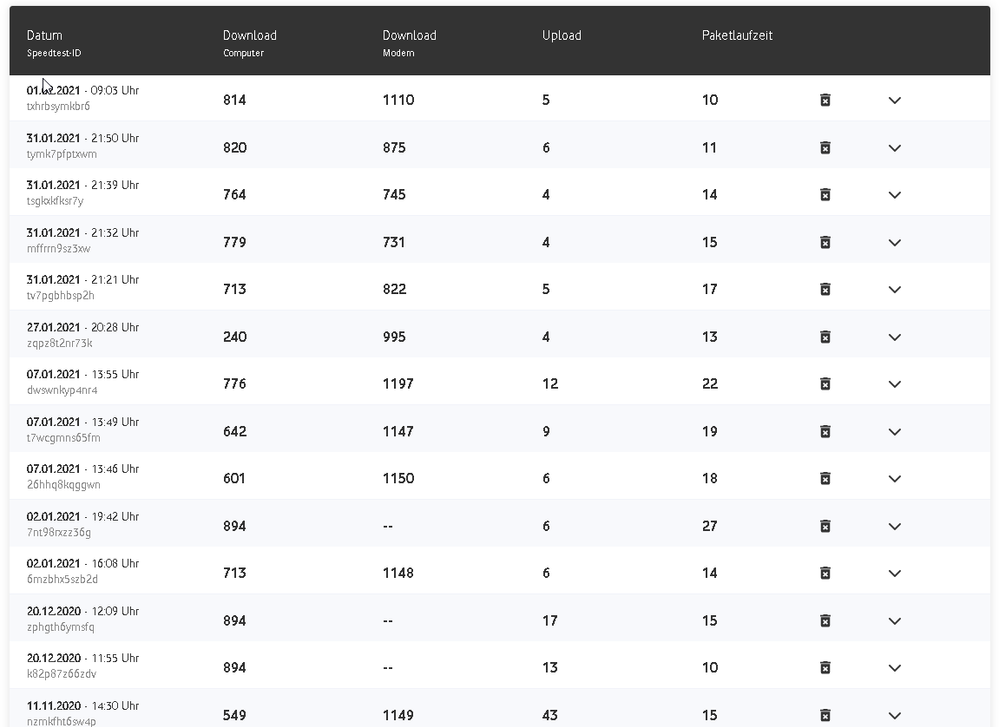Remove speedtest zphgth6ymsfq via trash icon
Image resolution: width=999 pixels, height=727 pixels.
tap(825, 621)
